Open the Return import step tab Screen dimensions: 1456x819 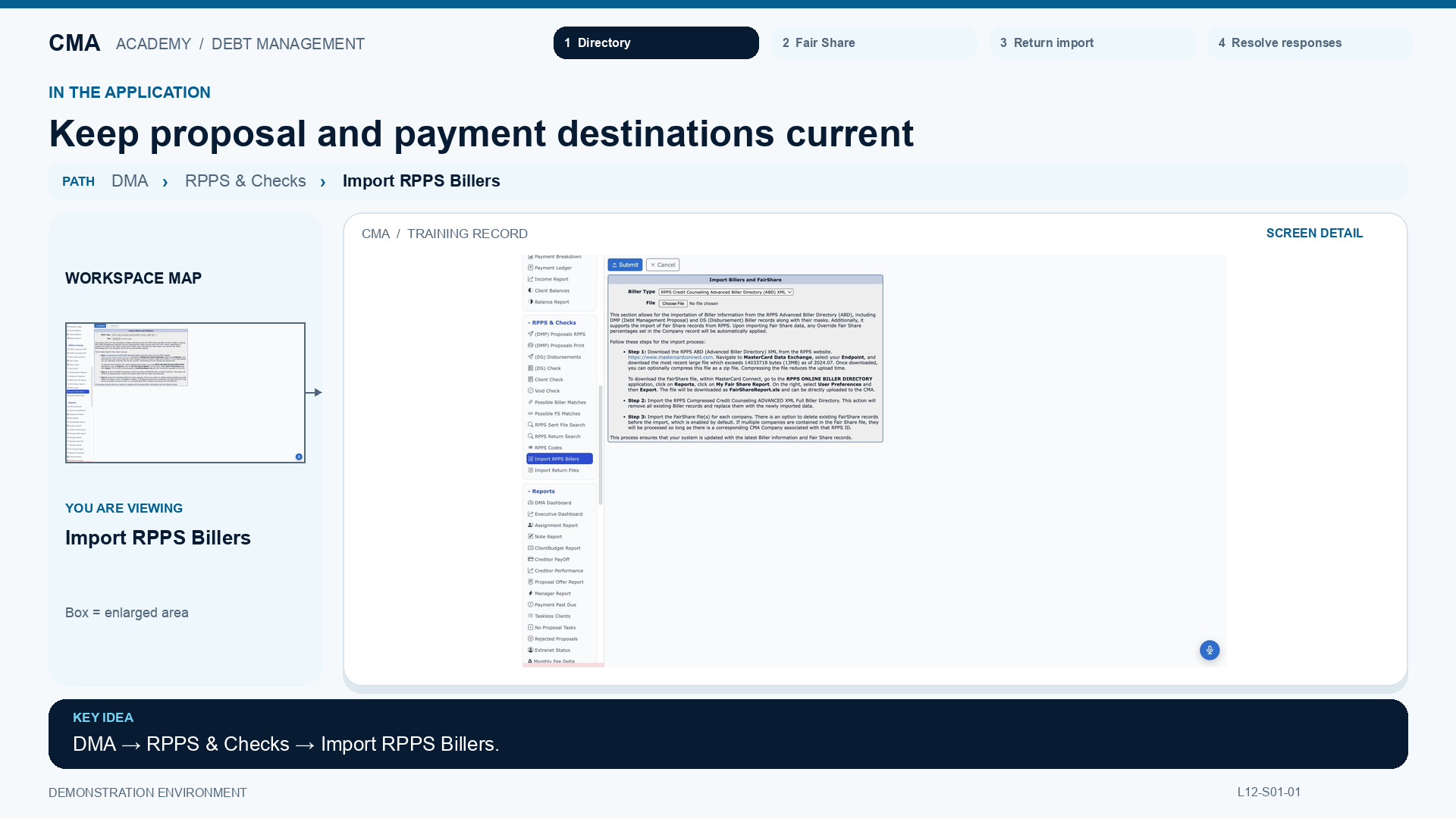[1092, 42]
